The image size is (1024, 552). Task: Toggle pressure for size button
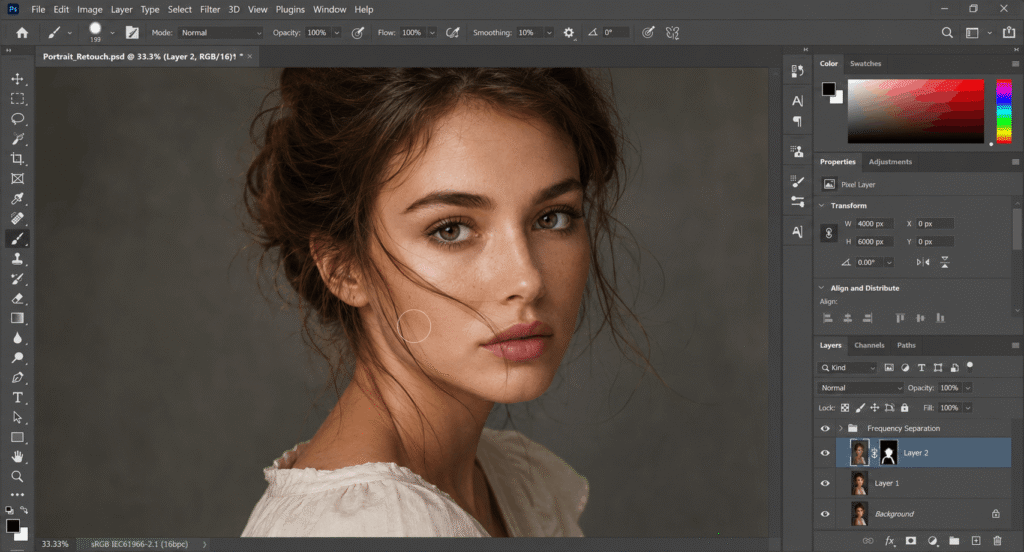click(648, 33)
